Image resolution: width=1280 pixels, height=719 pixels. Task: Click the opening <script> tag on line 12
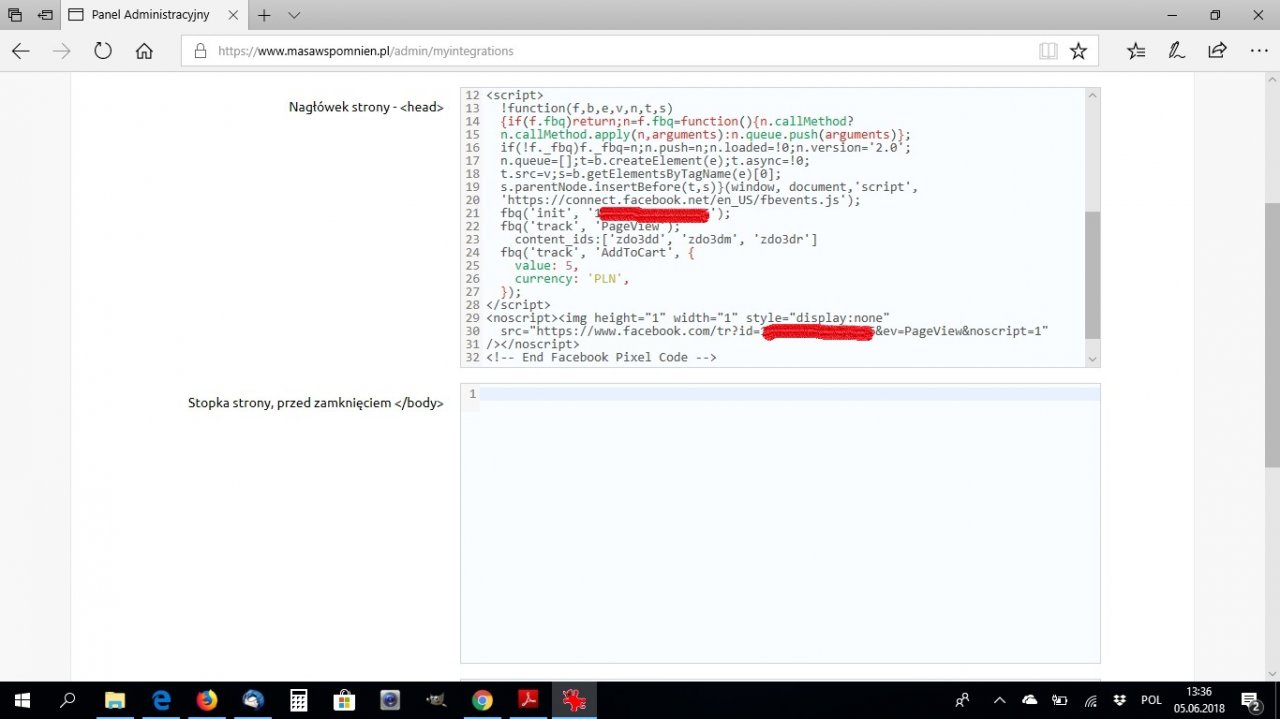(x=514, y=96)
